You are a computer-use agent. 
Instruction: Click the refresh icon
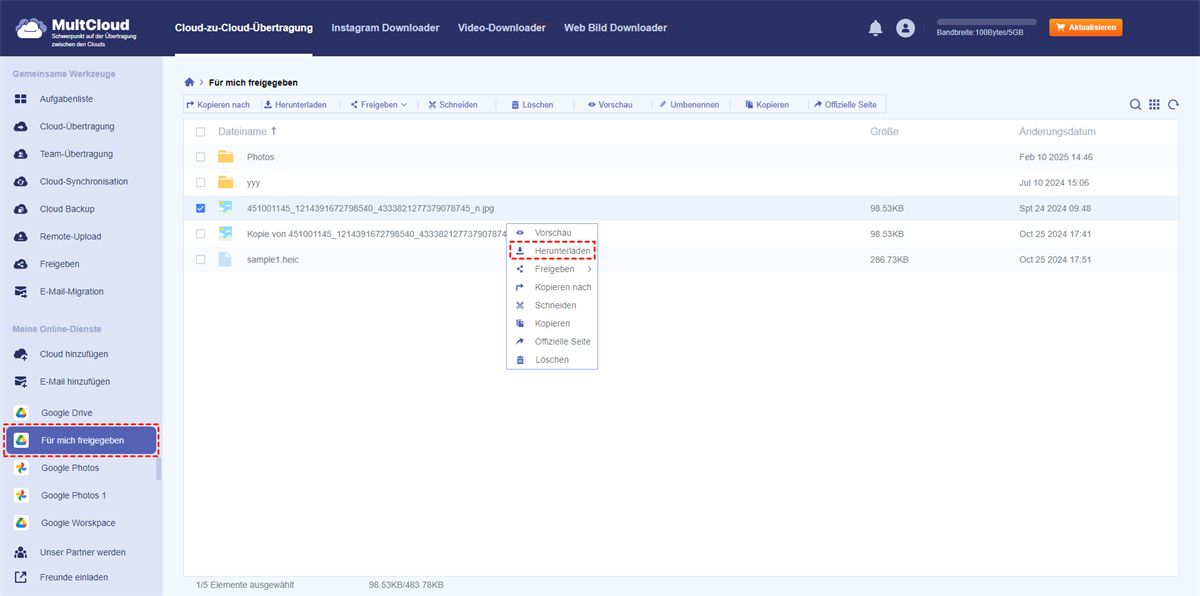1173,105
